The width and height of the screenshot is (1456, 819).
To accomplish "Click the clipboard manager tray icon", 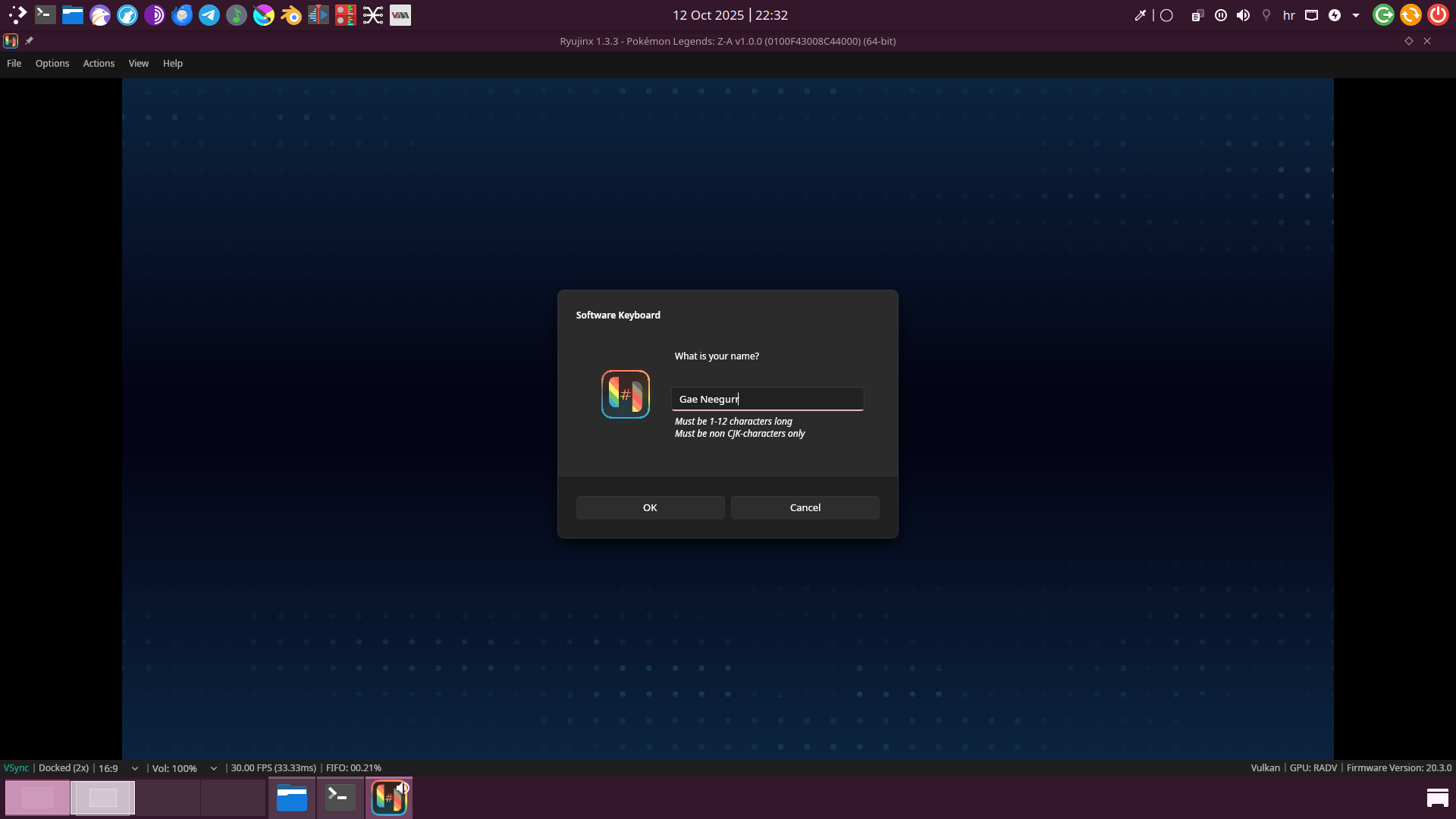I will pos(1197,15).
